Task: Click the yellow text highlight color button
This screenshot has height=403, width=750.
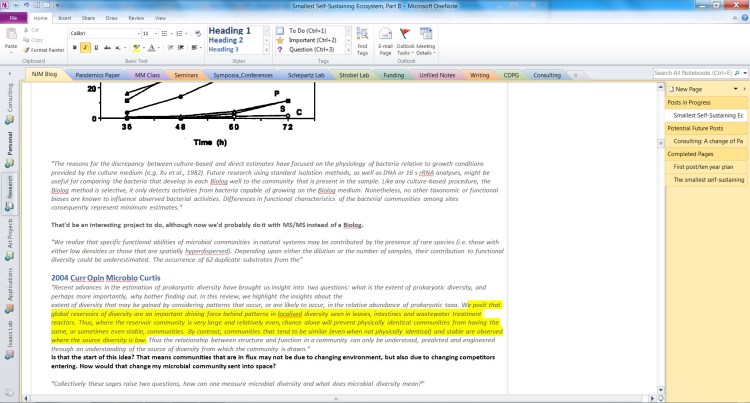Action: pos(136,47)
